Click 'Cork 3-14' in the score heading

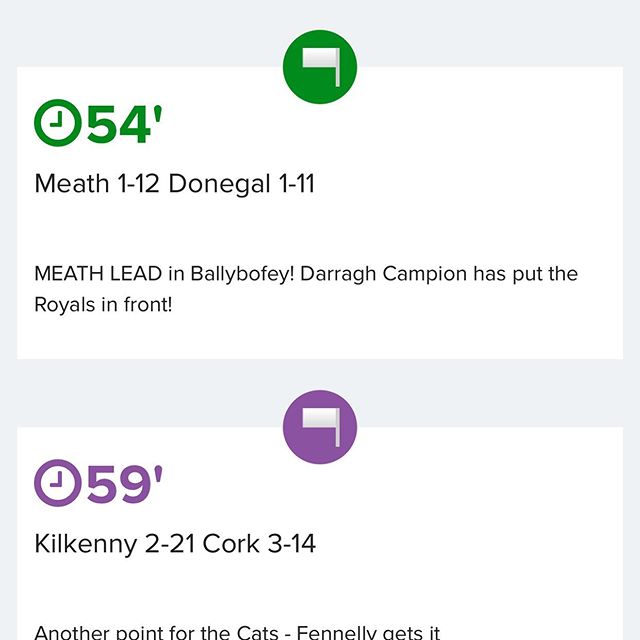[x=259, y=544]
